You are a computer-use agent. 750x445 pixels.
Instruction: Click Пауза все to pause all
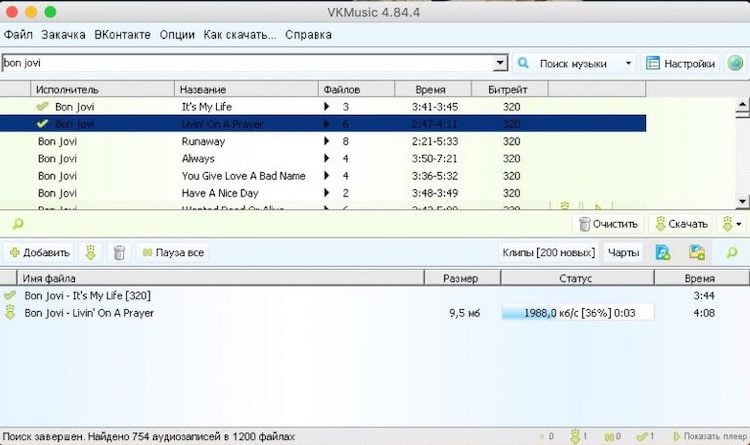[173, 252]
